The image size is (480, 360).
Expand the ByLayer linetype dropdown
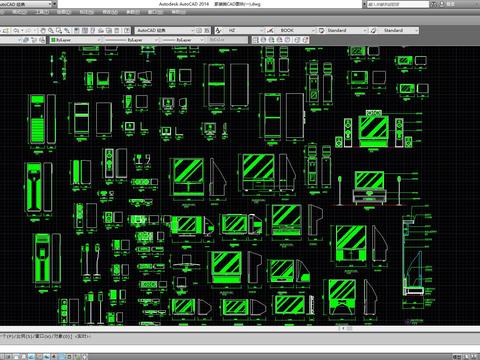[131, 40]
